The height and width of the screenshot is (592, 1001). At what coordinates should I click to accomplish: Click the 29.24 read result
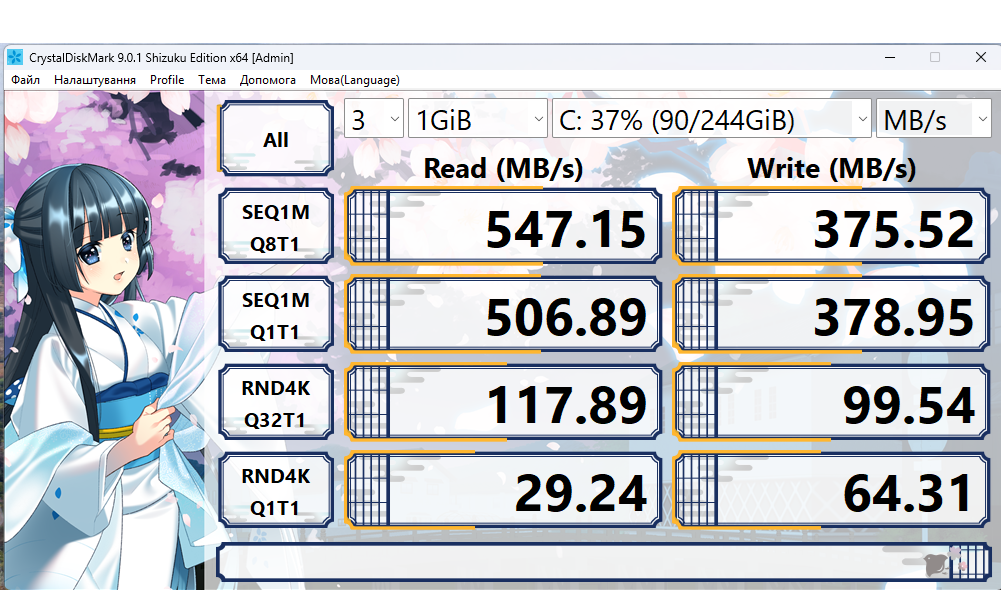[x=503, y=491]
